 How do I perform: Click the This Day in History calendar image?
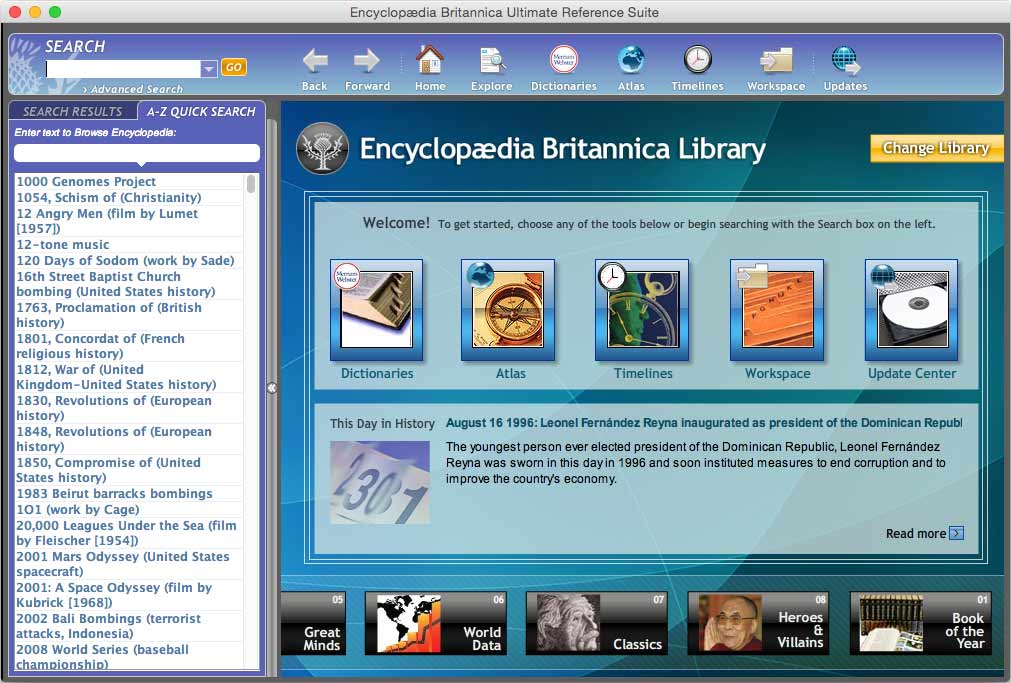(380, 482)
